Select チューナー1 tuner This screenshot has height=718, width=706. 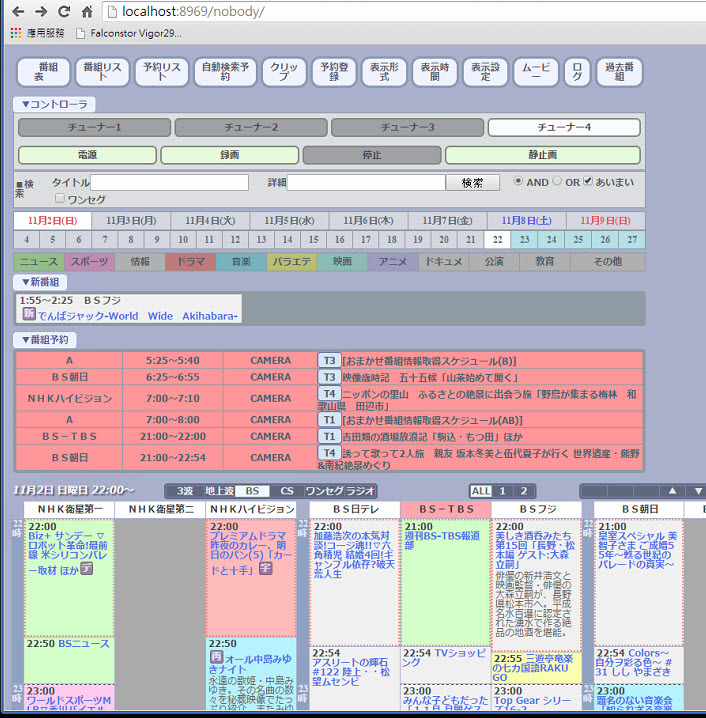(x=94, y=127)
